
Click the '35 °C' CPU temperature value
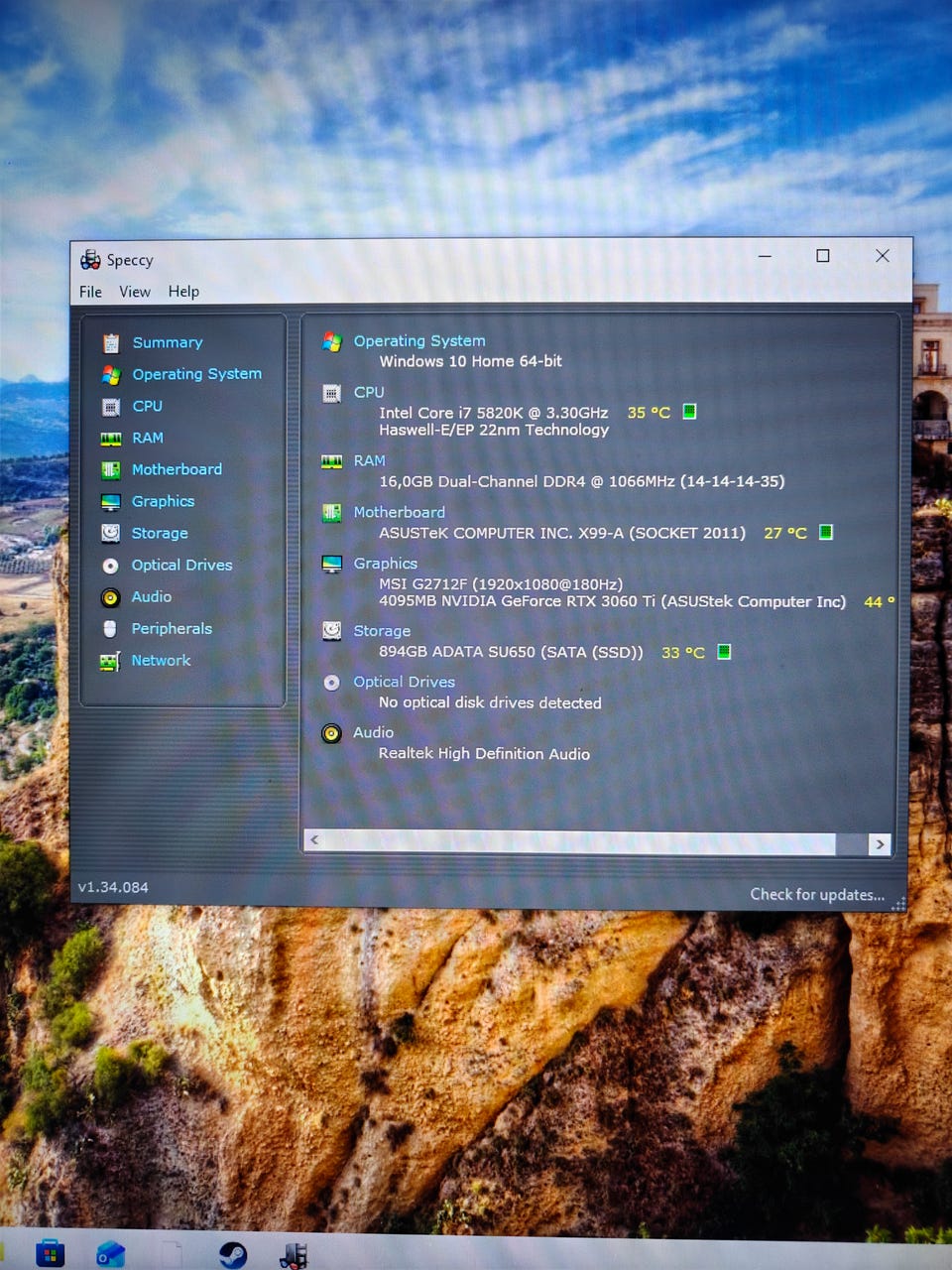(x=649, y=413)
